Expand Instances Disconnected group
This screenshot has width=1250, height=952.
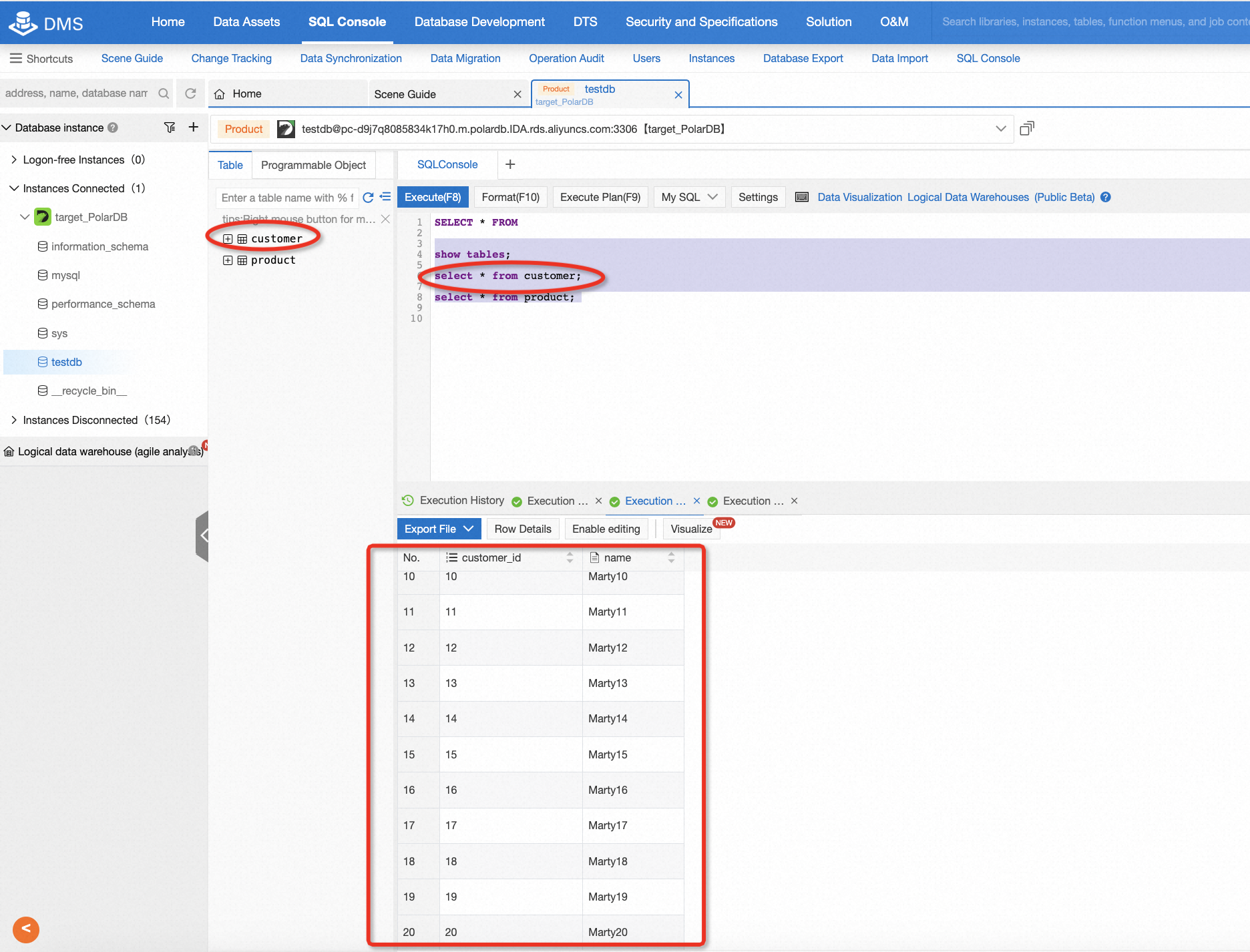pyautogui.click(x=14, y=419)
